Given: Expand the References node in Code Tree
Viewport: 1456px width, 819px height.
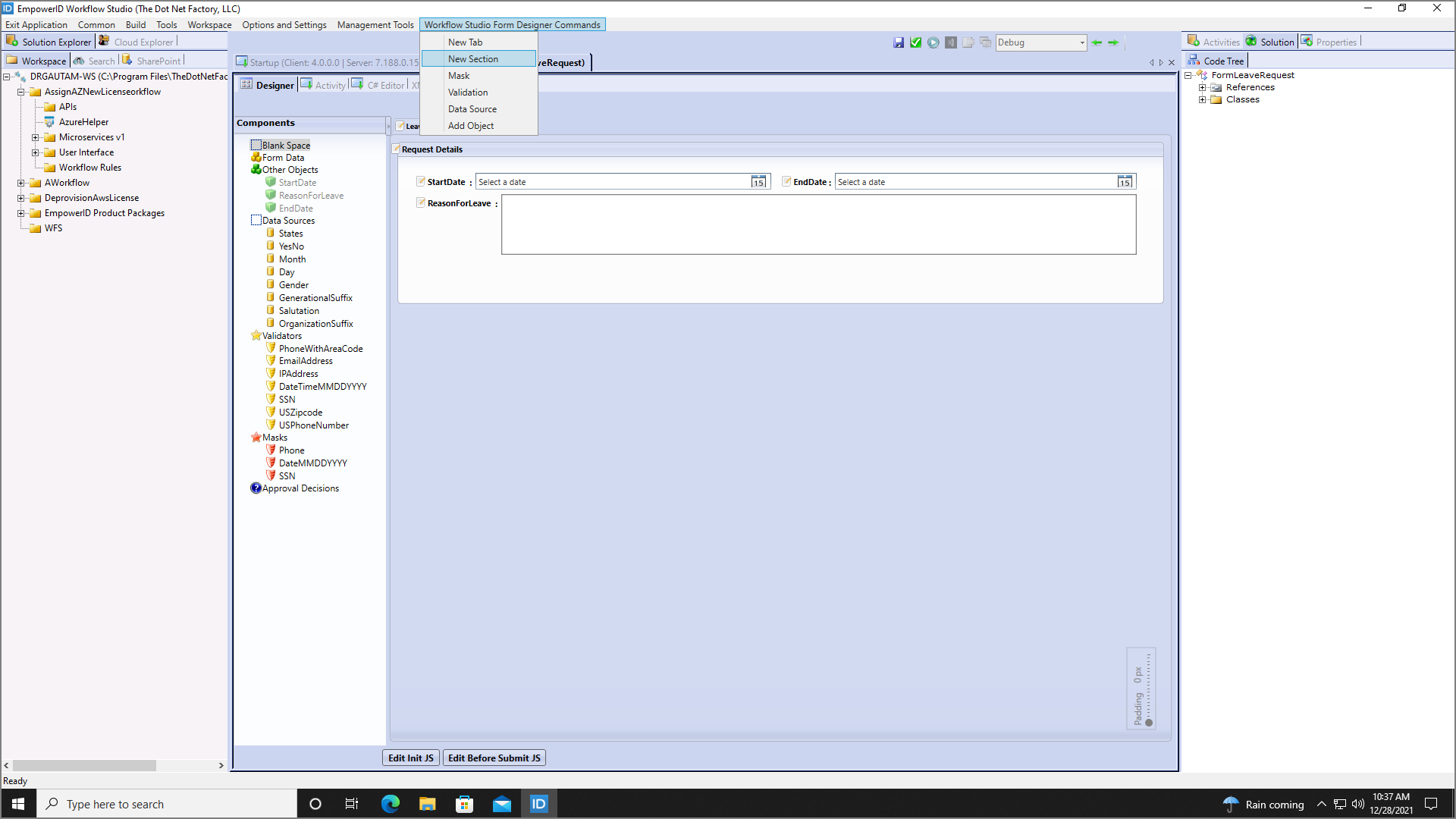Looking at the screenshot, I should tap(1202, 87).
